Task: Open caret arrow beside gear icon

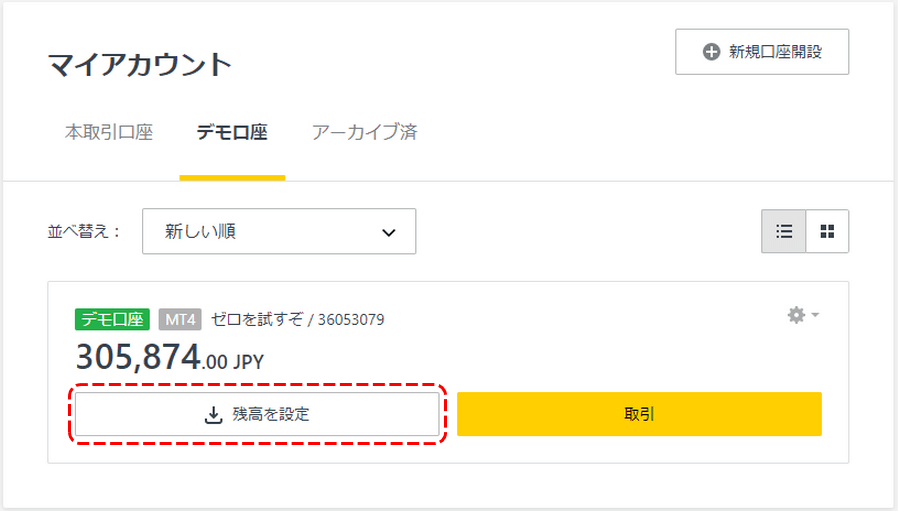Action: click(815, 315)
